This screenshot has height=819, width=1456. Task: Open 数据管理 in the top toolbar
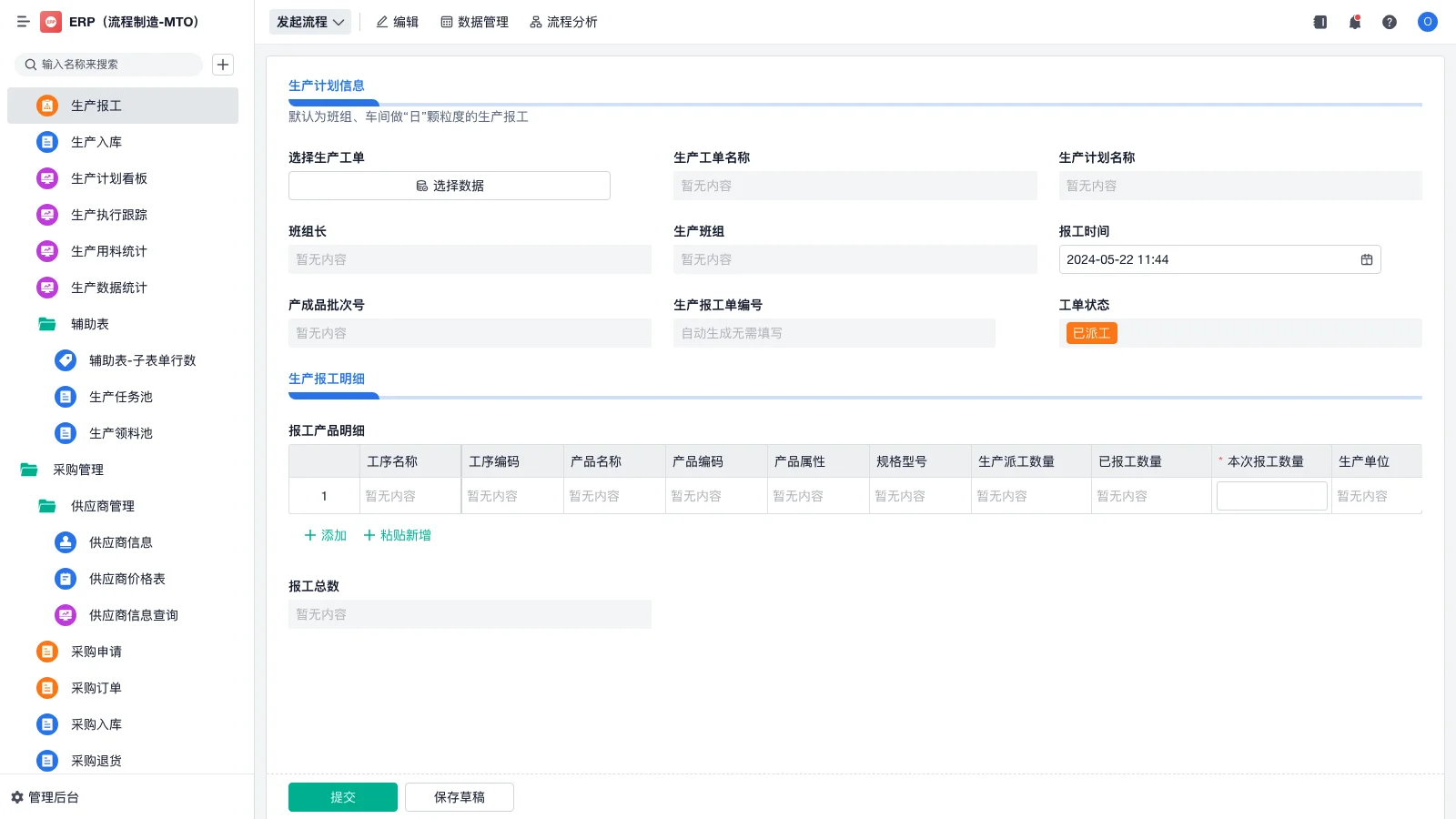(x=475, y=22)
